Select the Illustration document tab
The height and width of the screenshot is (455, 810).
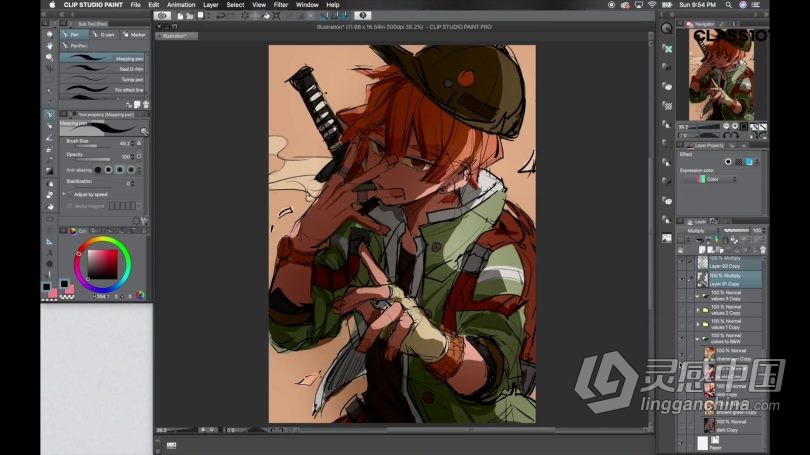coord(177,36)
